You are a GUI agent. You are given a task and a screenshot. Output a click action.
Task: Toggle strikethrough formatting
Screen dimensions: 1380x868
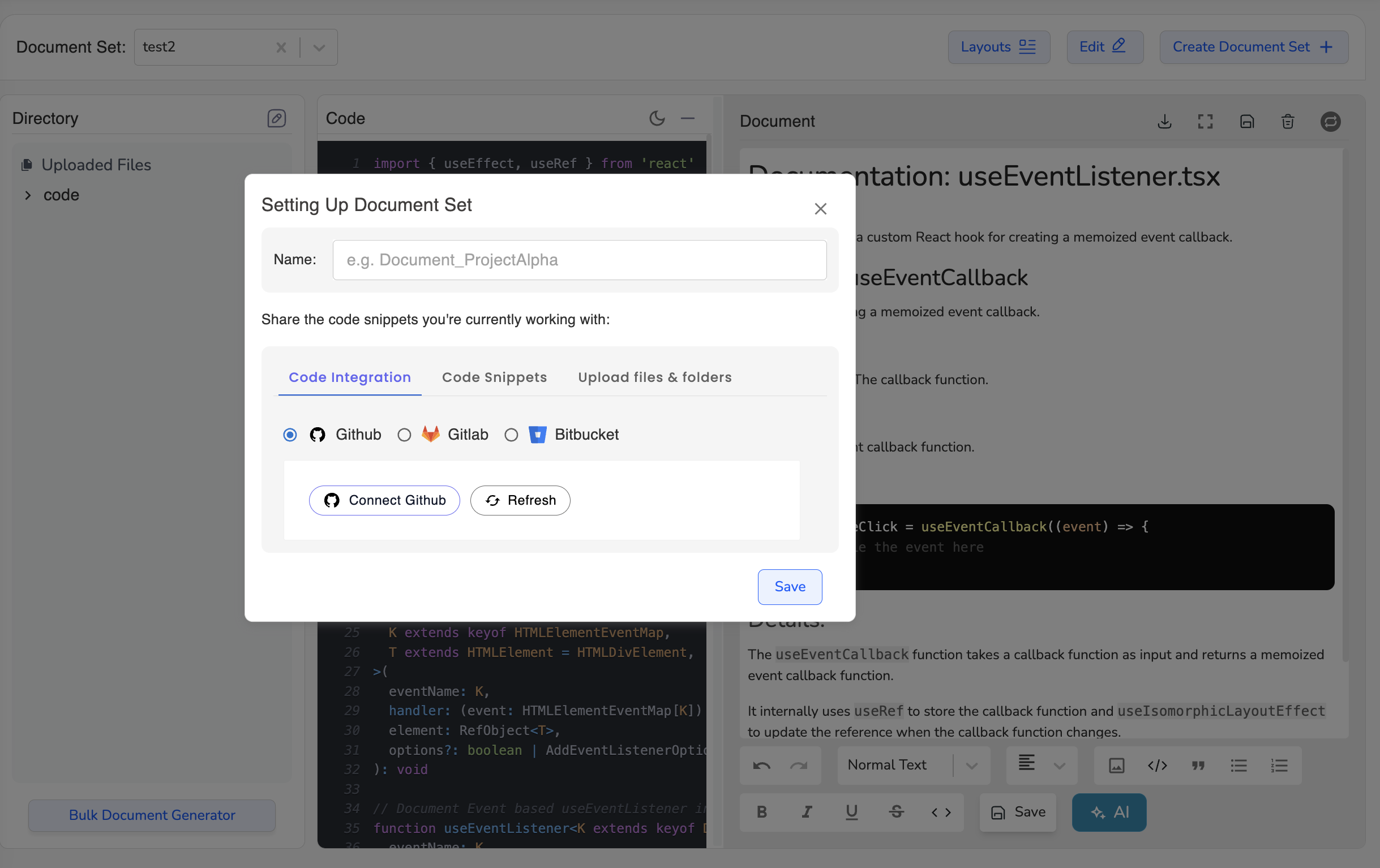click(x=896, y=812)
